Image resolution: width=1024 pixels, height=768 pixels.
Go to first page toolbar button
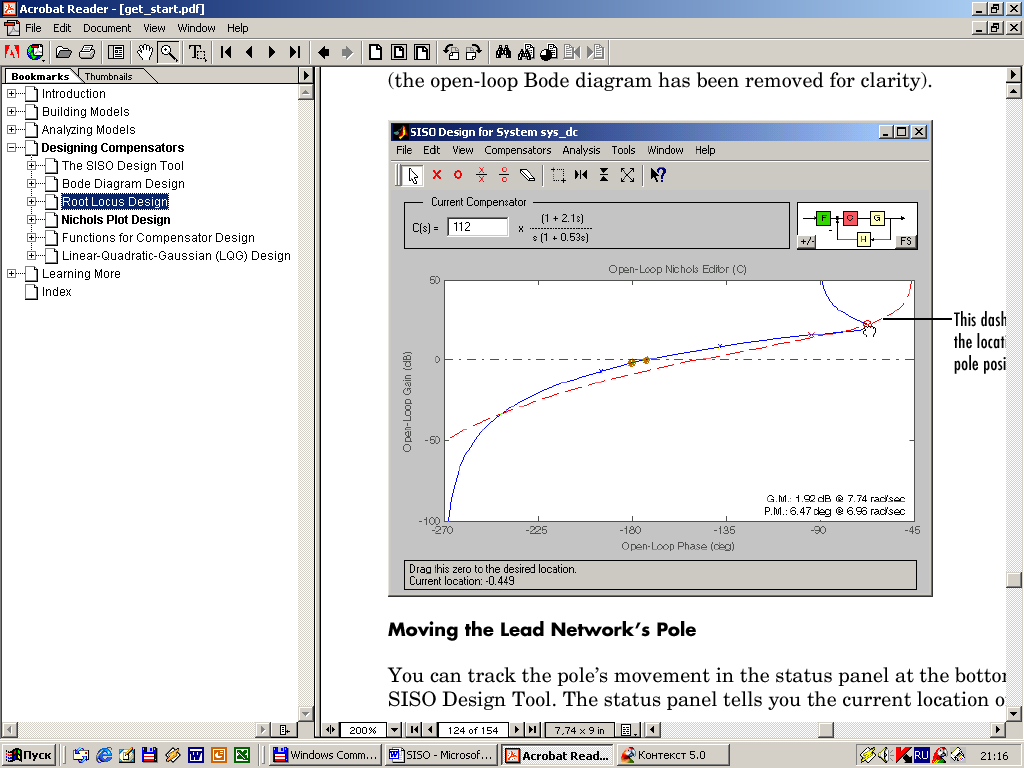coord(226,52)
